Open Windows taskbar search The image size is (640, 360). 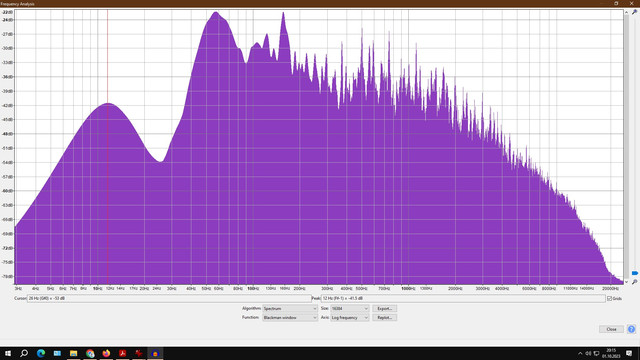[x=24, y=353]
